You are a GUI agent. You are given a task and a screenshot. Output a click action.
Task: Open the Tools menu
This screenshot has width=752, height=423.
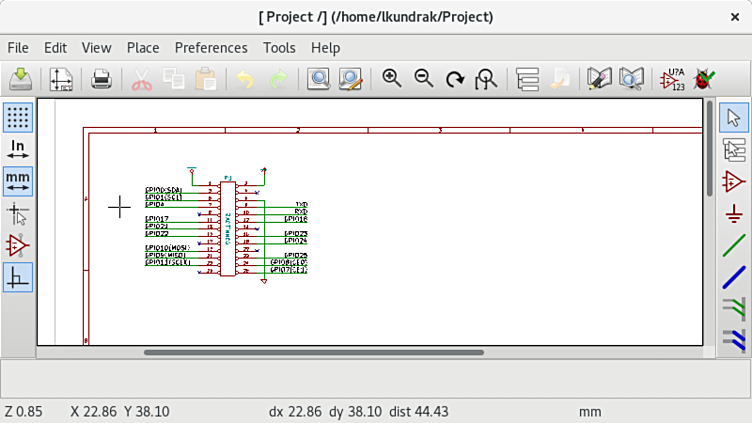tap(279, 48)
